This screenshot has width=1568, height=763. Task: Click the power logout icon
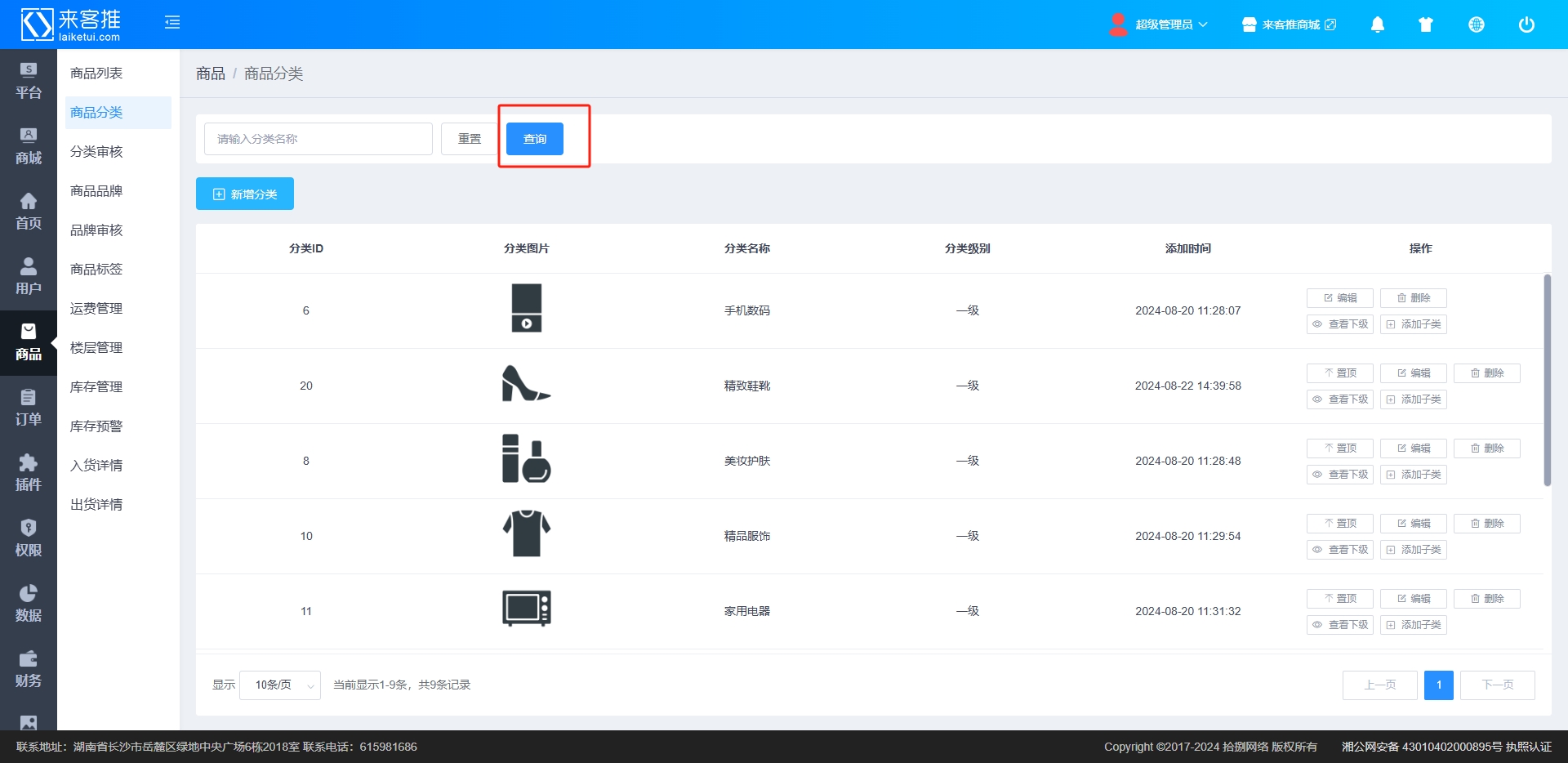tap(1526, 25)
